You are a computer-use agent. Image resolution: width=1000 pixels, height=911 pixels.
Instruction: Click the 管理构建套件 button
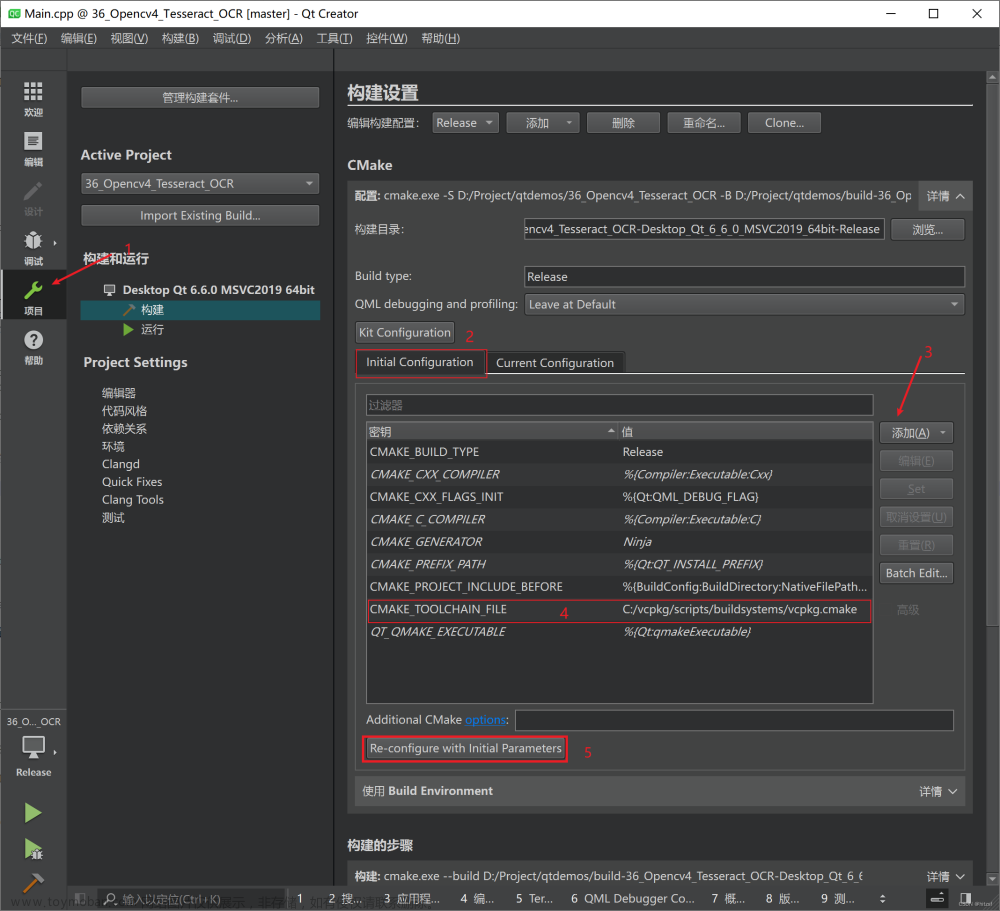(200, 98)
